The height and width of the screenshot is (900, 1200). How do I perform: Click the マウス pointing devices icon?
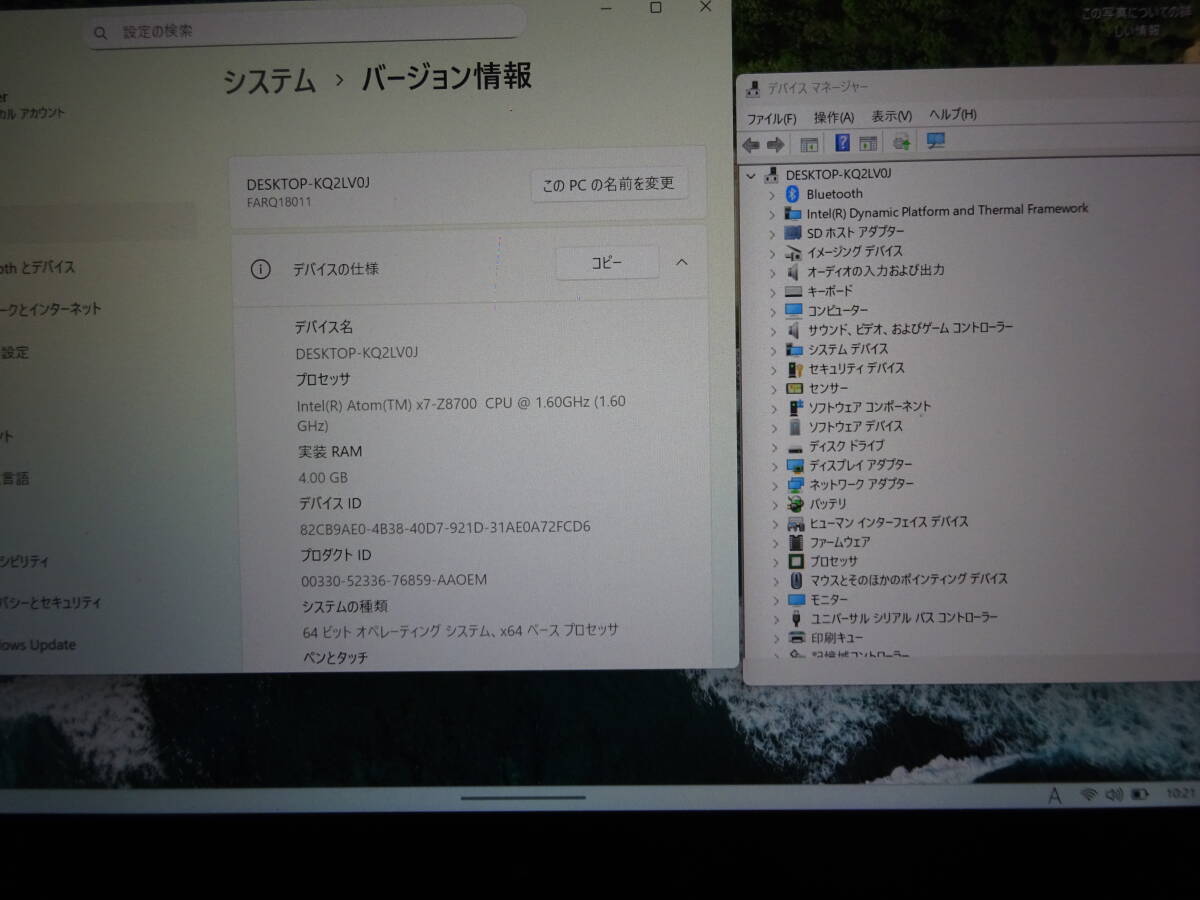pos(796,580)
